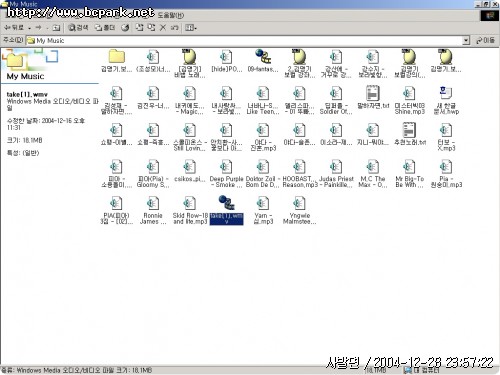
Task: Click the Delete X toolbar icon
Action: pyautogui.click(x=163, y=28)
